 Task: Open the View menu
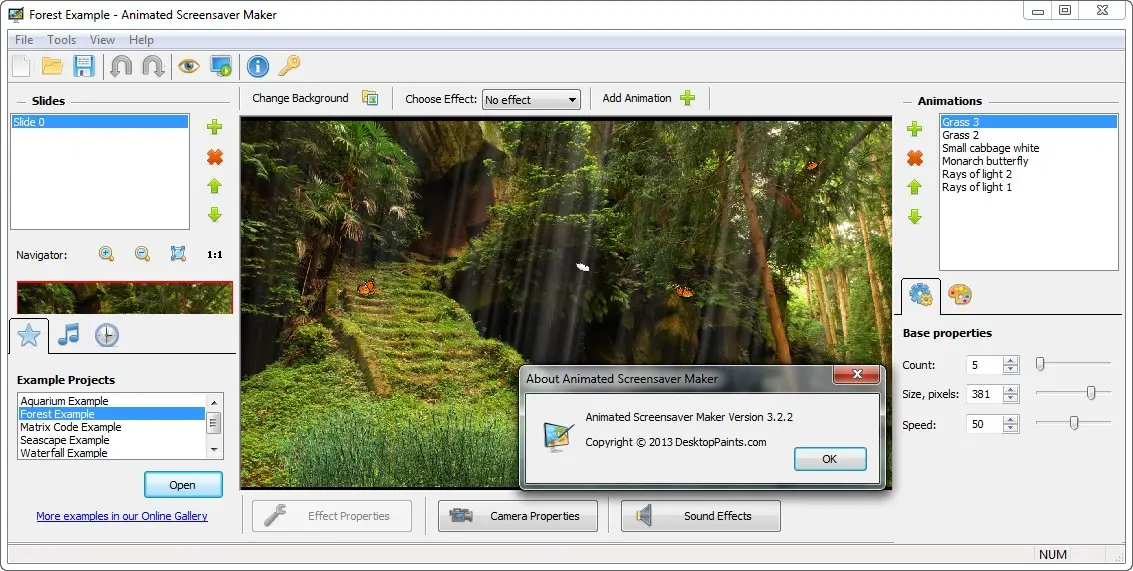coord(102,40)
